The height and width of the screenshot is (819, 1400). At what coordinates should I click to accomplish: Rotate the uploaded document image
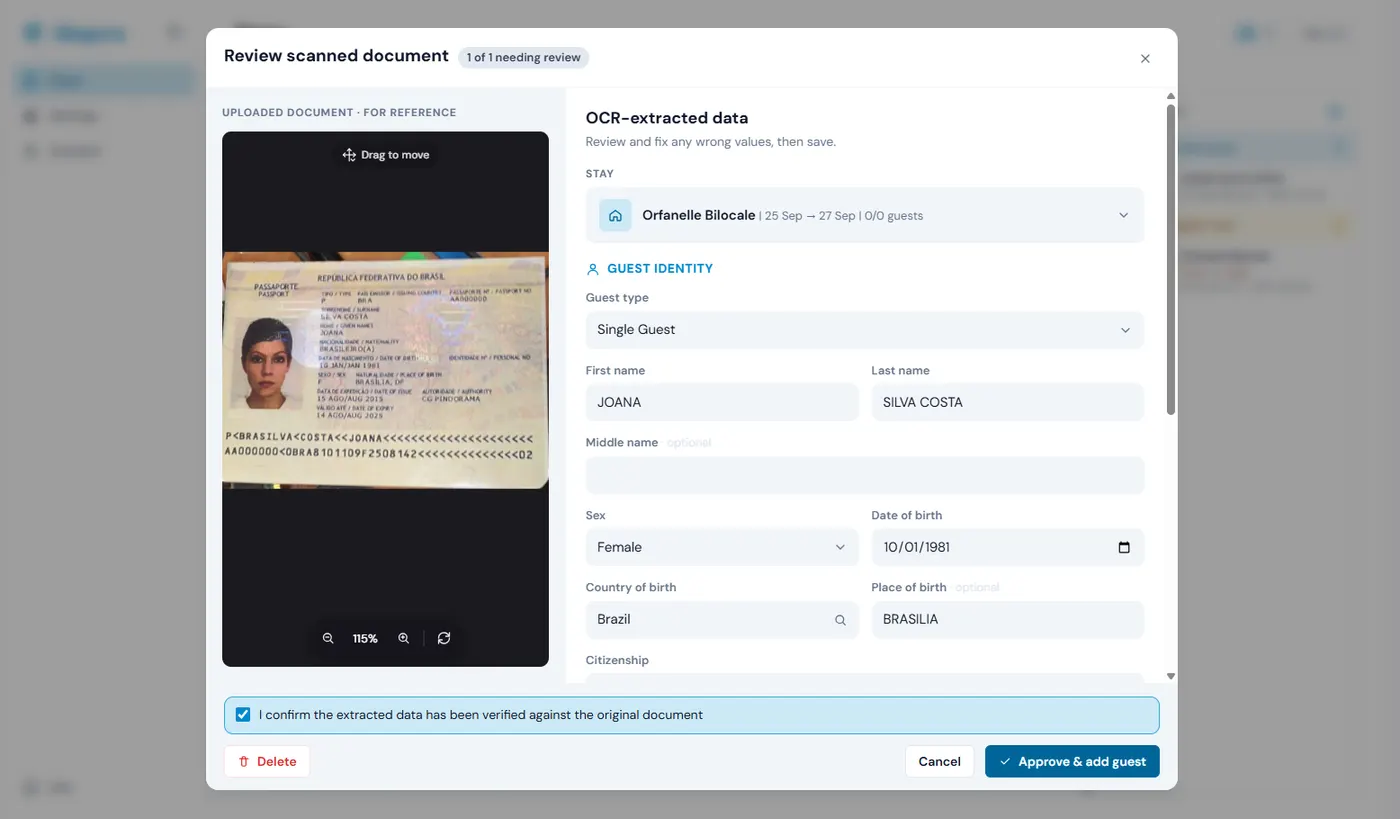(x=444, y=638)
